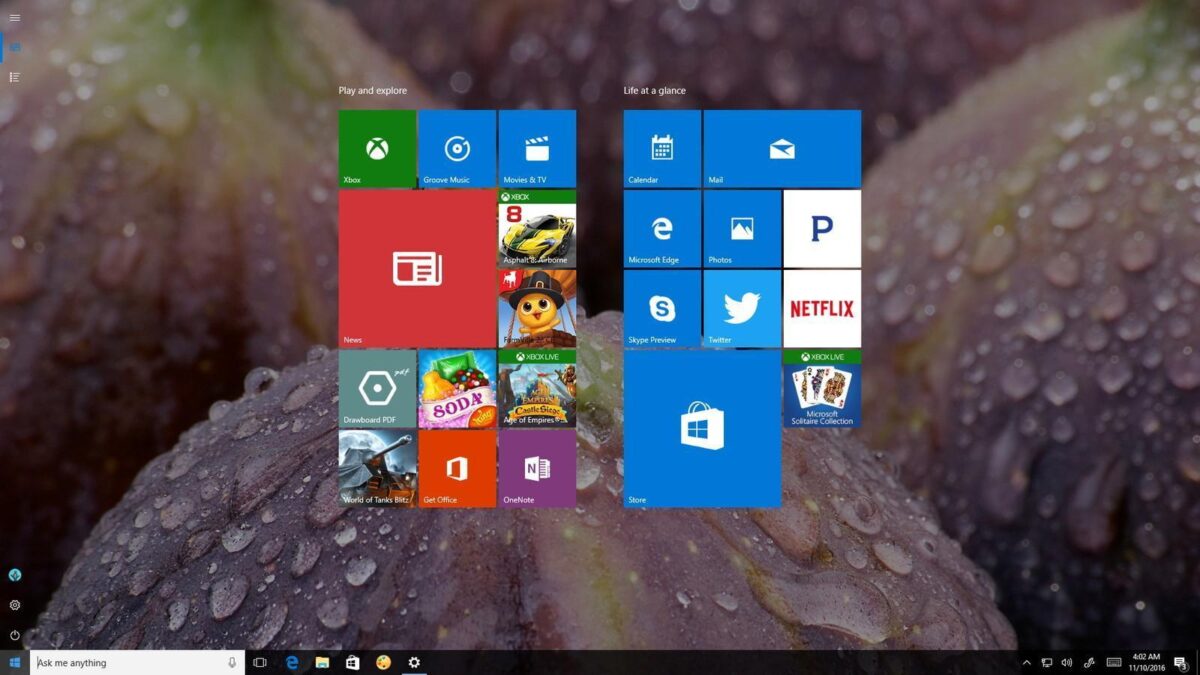The image size is (1200, 675).
Task: Launch the Xbox tile
Action: click(x=377, y=148)
